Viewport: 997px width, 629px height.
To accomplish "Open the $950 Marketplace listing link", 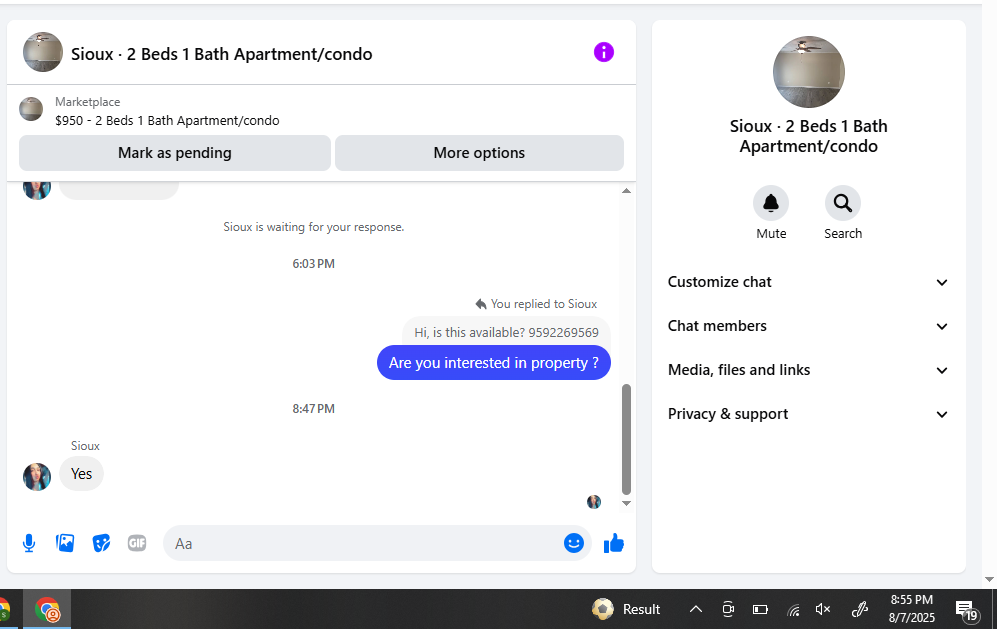I will [x=167, y=120].
